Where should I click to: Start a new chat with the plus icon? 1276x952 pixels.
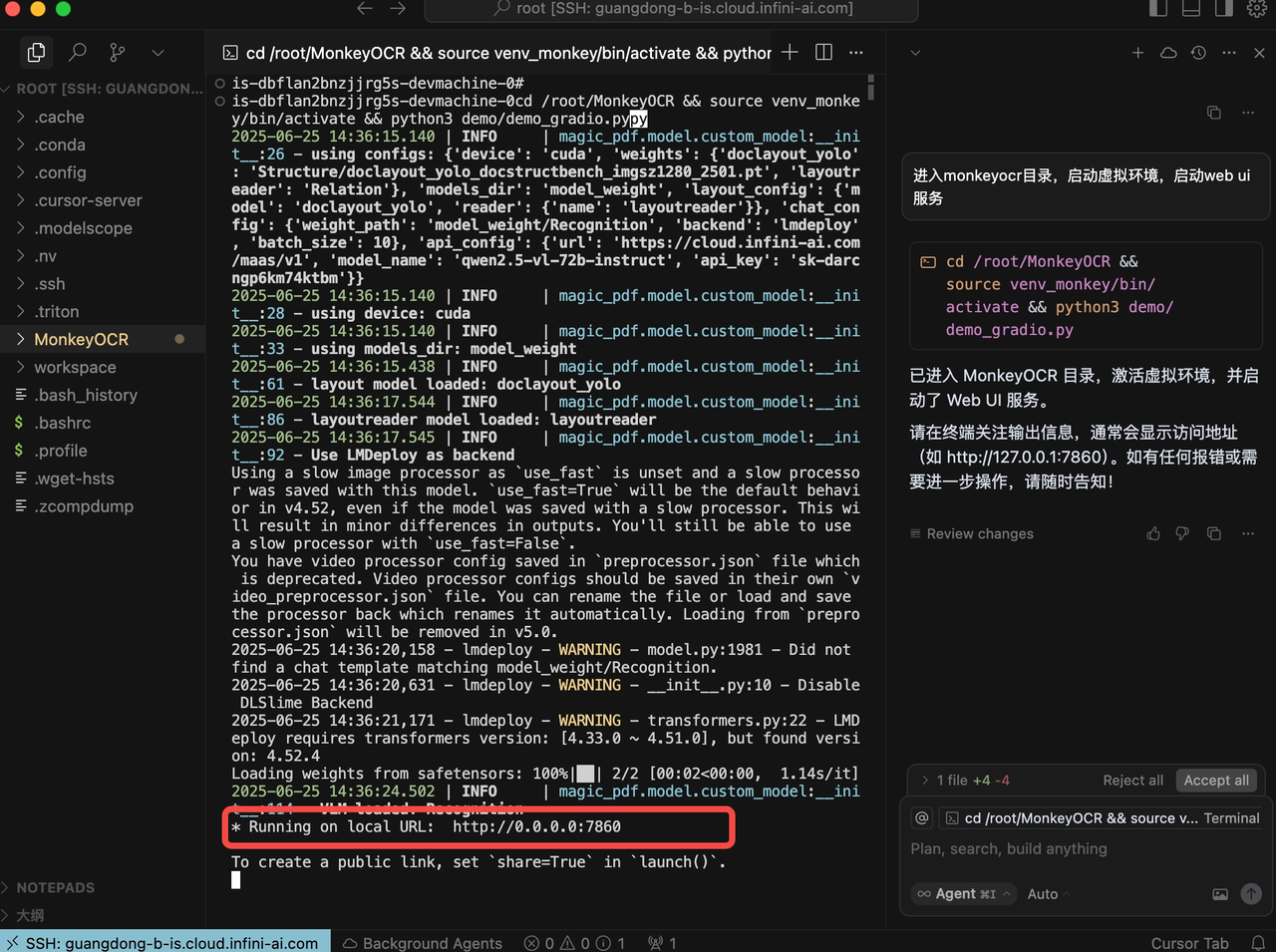(1138, 53)
